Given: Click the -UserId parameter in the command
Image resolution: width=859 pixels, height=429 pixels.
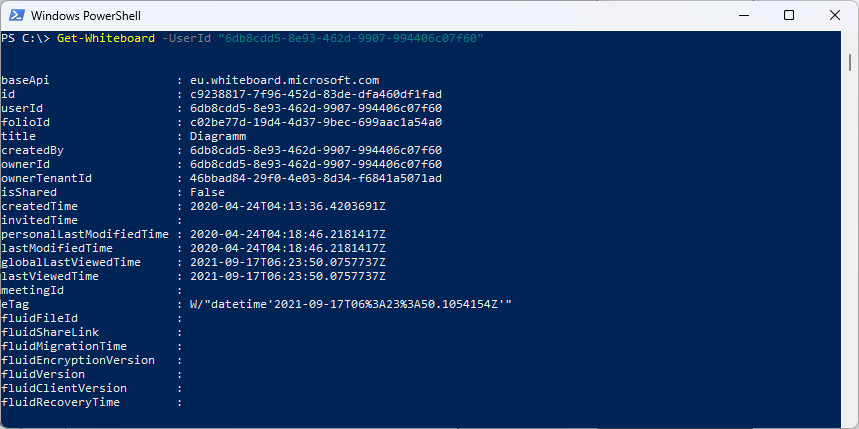Looking at the screenshot, I should point(186,39).
